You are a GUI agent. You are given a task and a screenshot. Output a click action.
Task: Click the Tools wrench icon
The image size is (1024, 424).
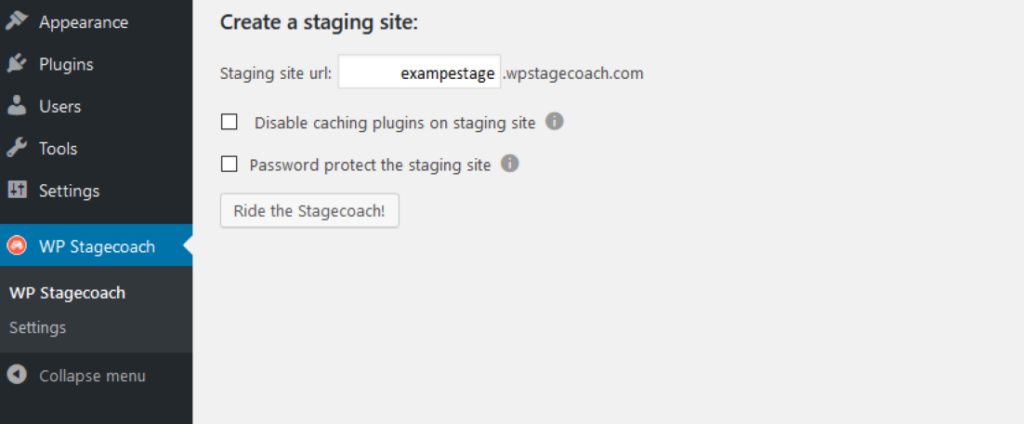coord(16,148)
